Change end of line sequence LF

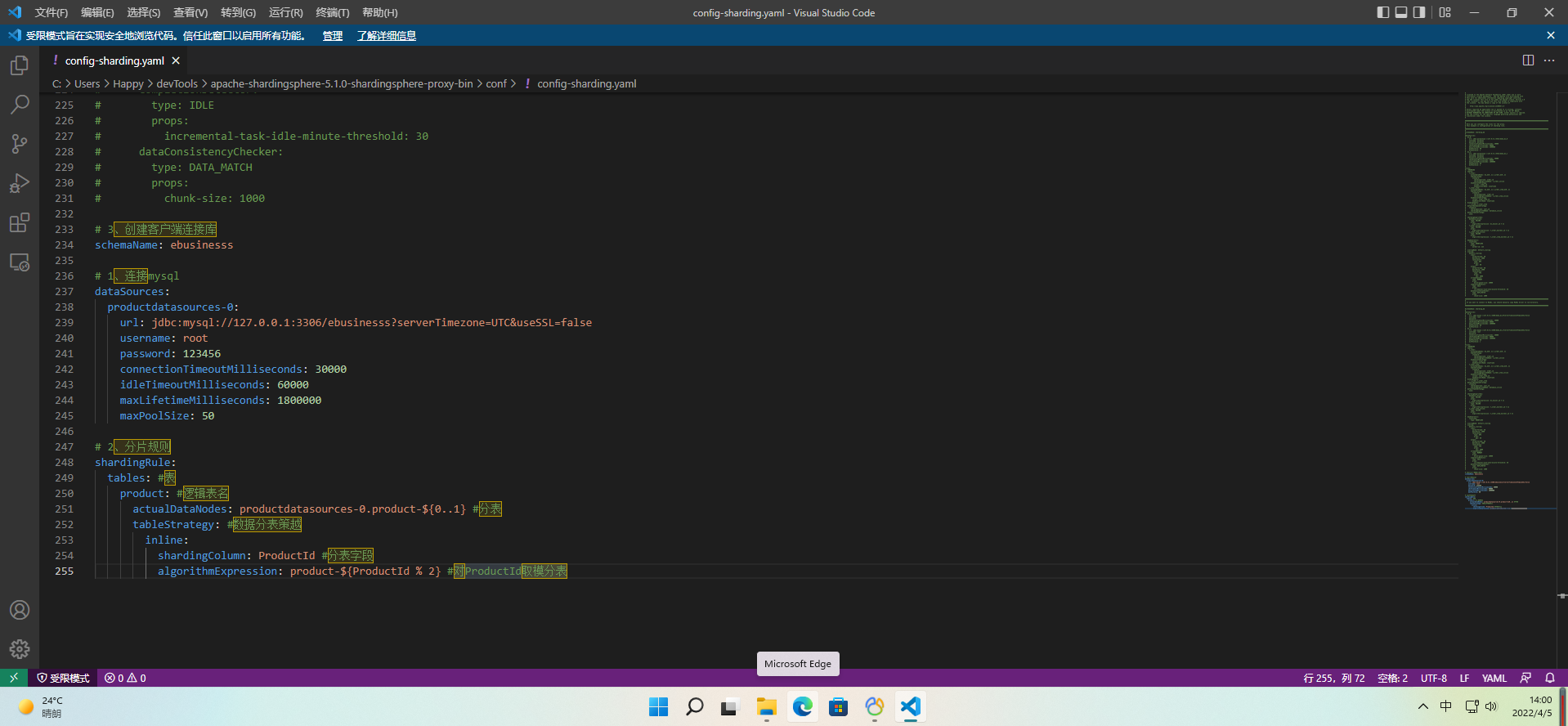[1464, 678]
